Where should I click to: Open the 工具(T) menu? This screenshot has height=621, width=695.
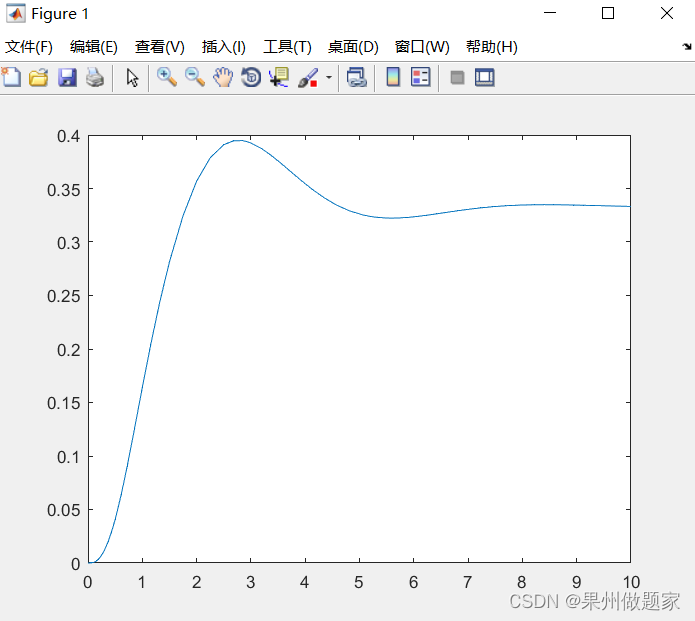[287, 47]
